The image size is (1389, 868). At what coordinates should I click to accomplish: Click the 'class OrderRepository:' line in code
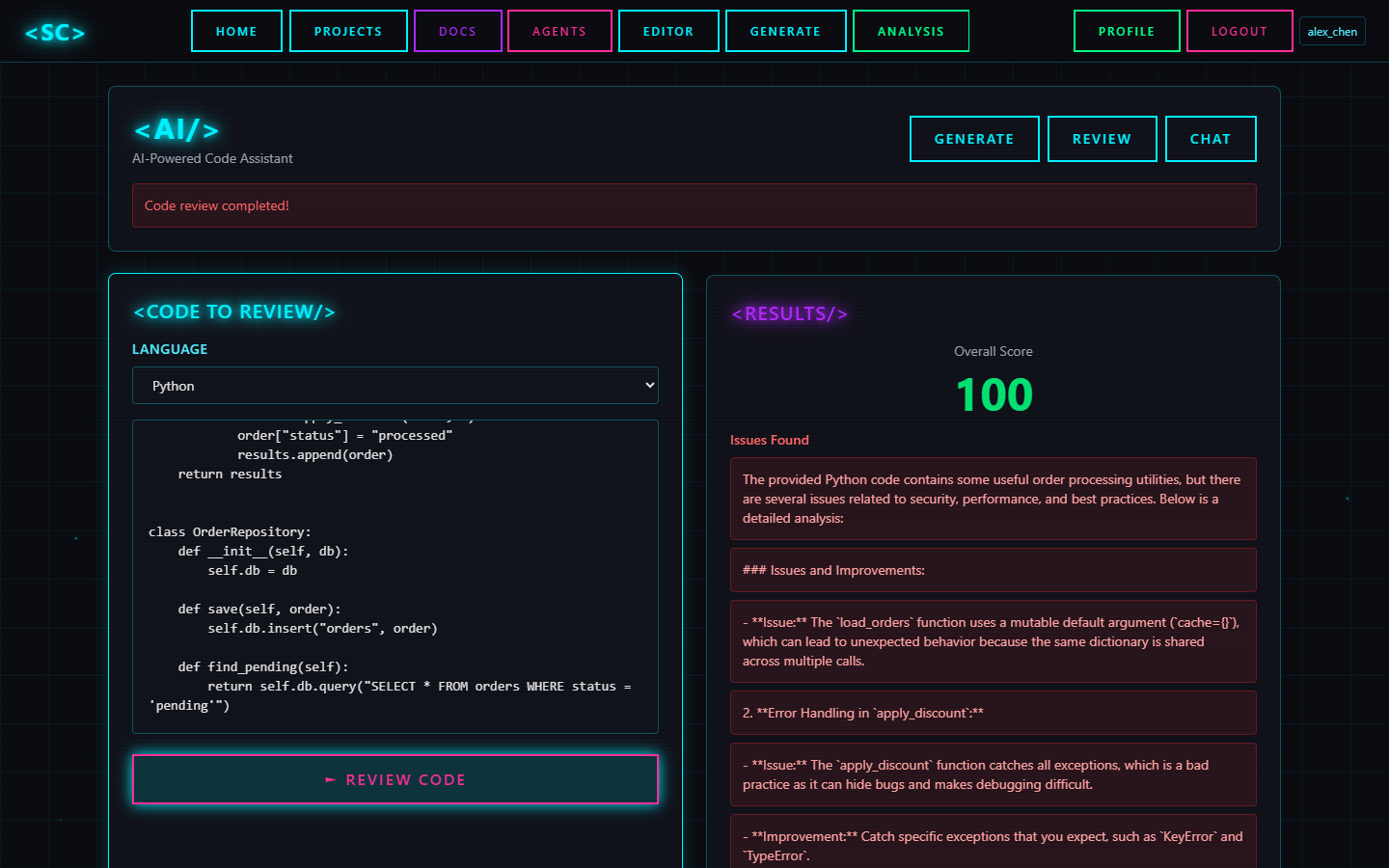(x=230, y=531)
